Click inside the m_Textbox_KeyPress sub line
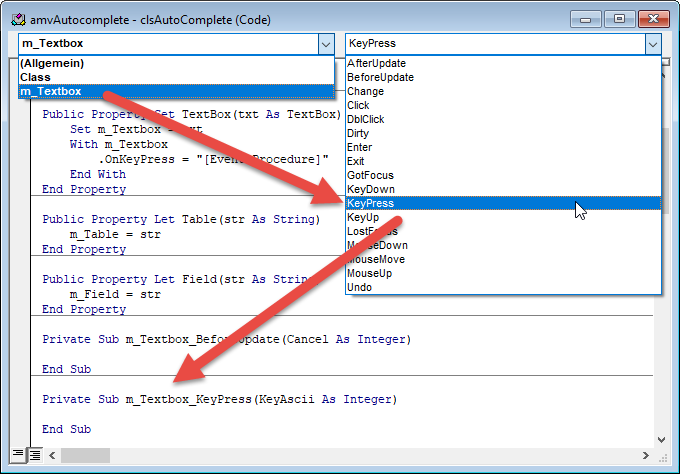Viewport: 680px width, 474px height. [x=220, y=399]
